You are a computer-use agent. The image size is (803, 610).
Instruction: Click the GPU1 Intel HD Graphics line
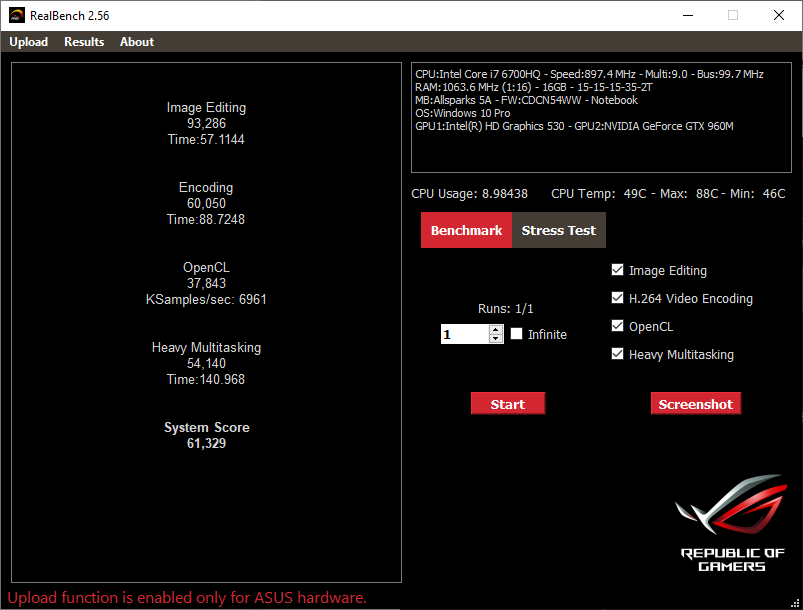pyautogui.click(x=574, y=126)
